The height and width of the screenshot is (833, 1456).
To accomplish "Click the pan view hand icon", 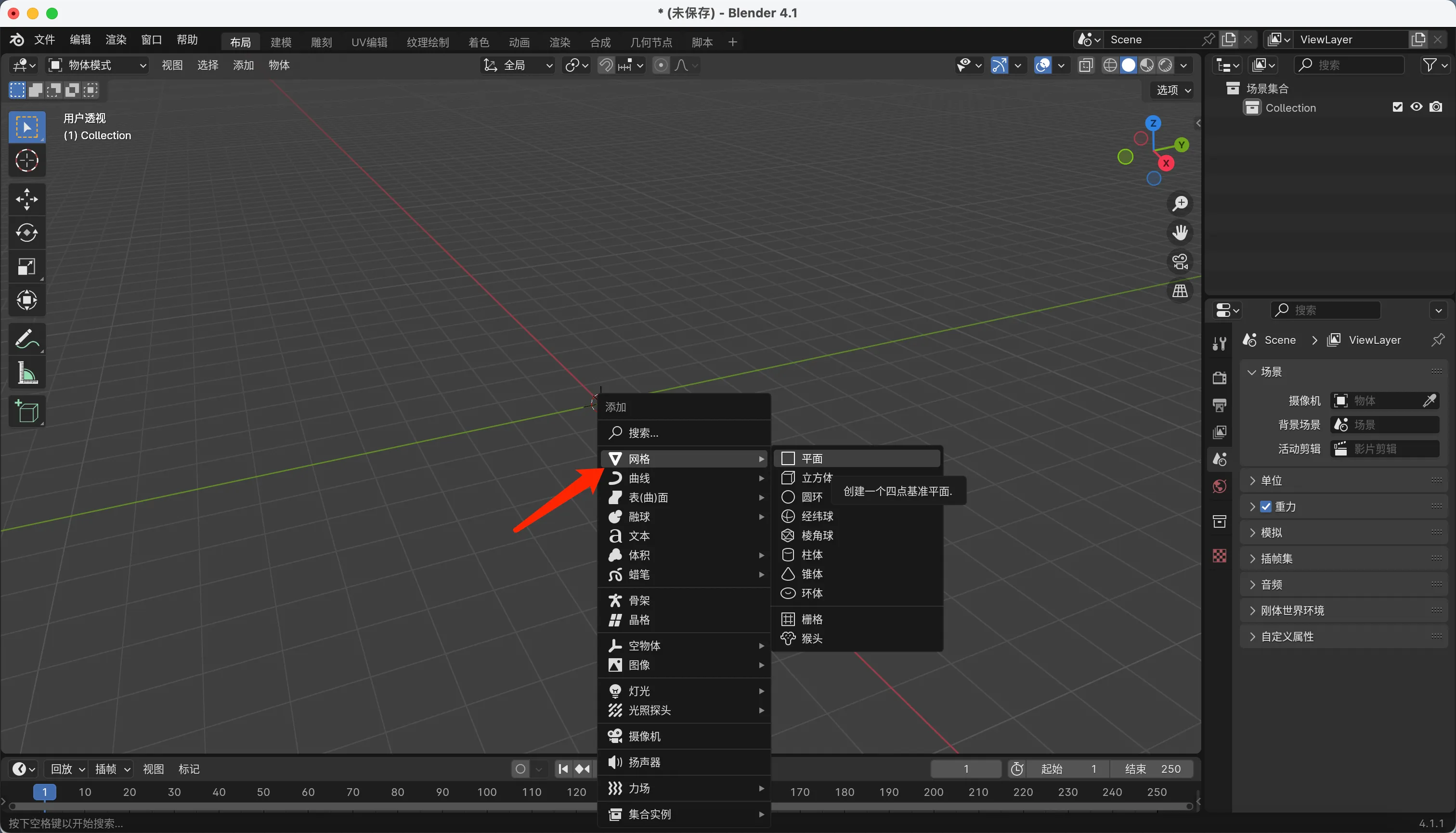I will (x=1180, y=233).
